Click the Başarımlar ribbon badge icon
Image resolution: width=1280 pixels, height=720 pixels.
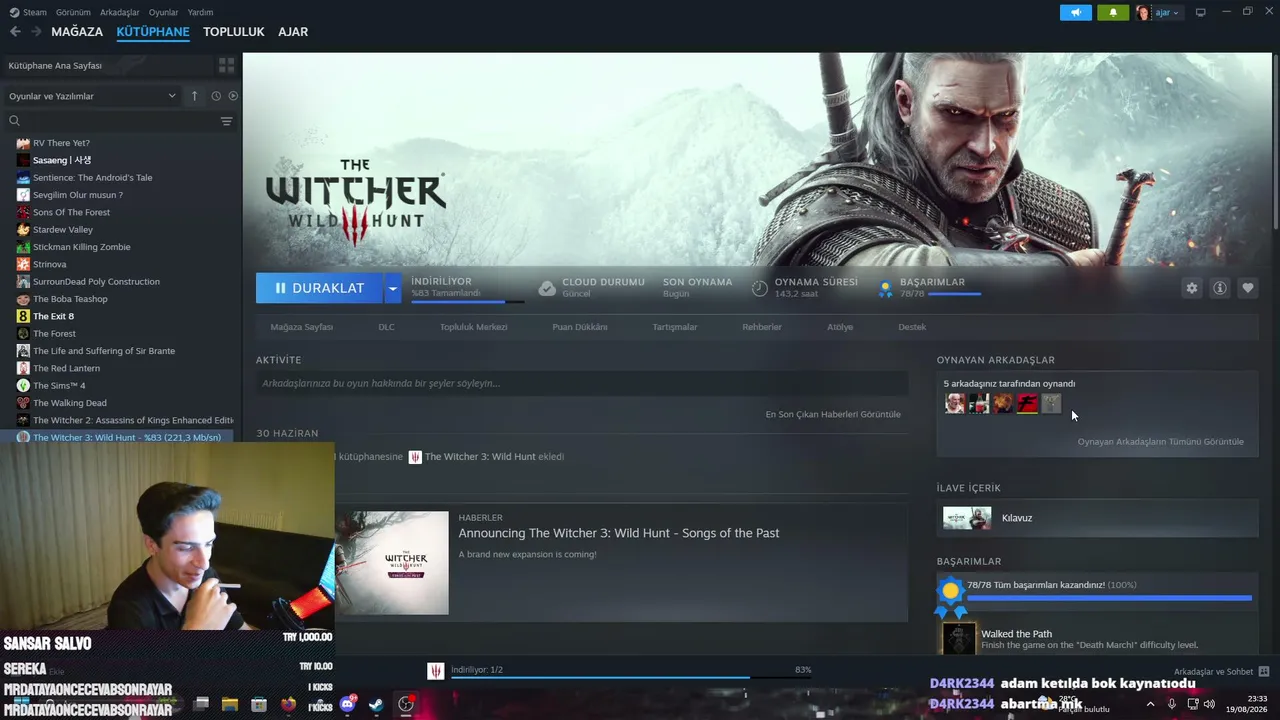885,289
